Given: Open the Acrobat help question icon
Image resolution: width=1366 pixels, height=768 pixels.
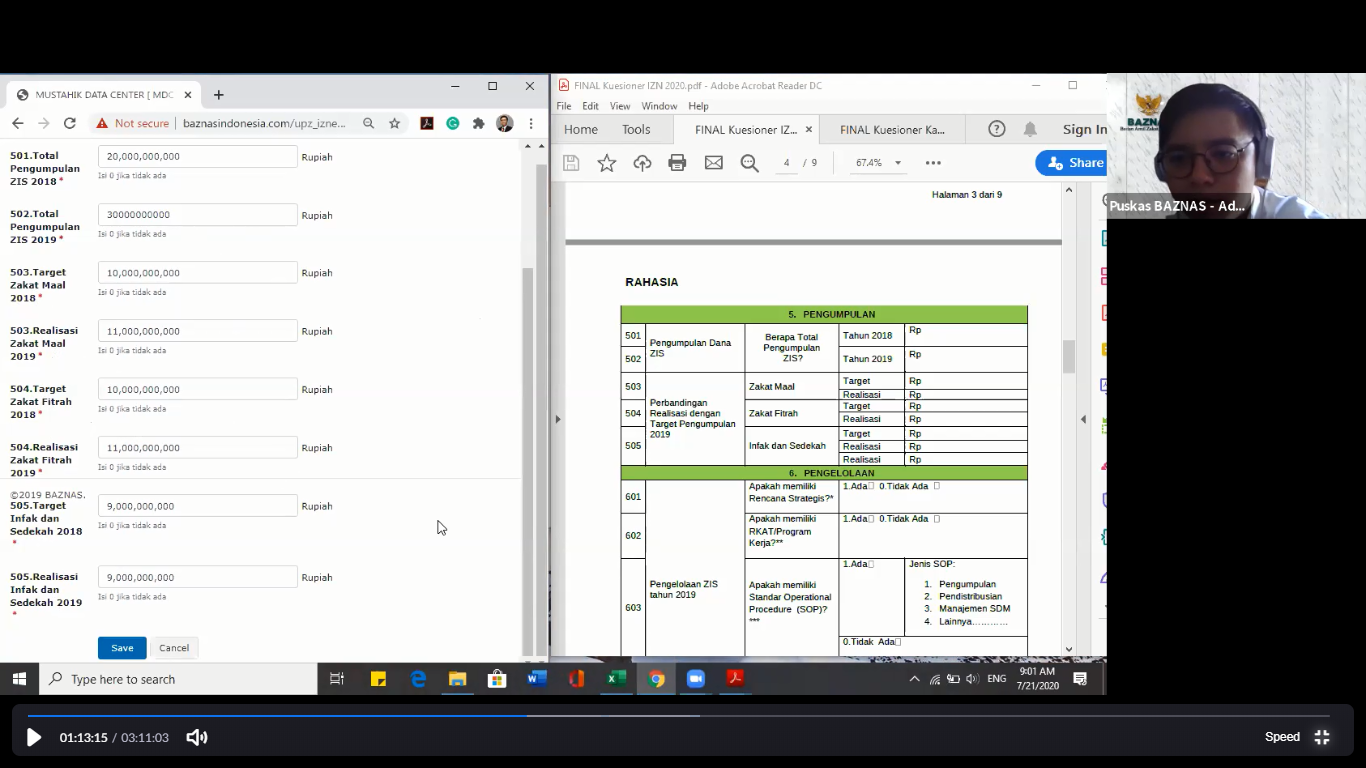Looking at the screenshot, I should (996, 129).
